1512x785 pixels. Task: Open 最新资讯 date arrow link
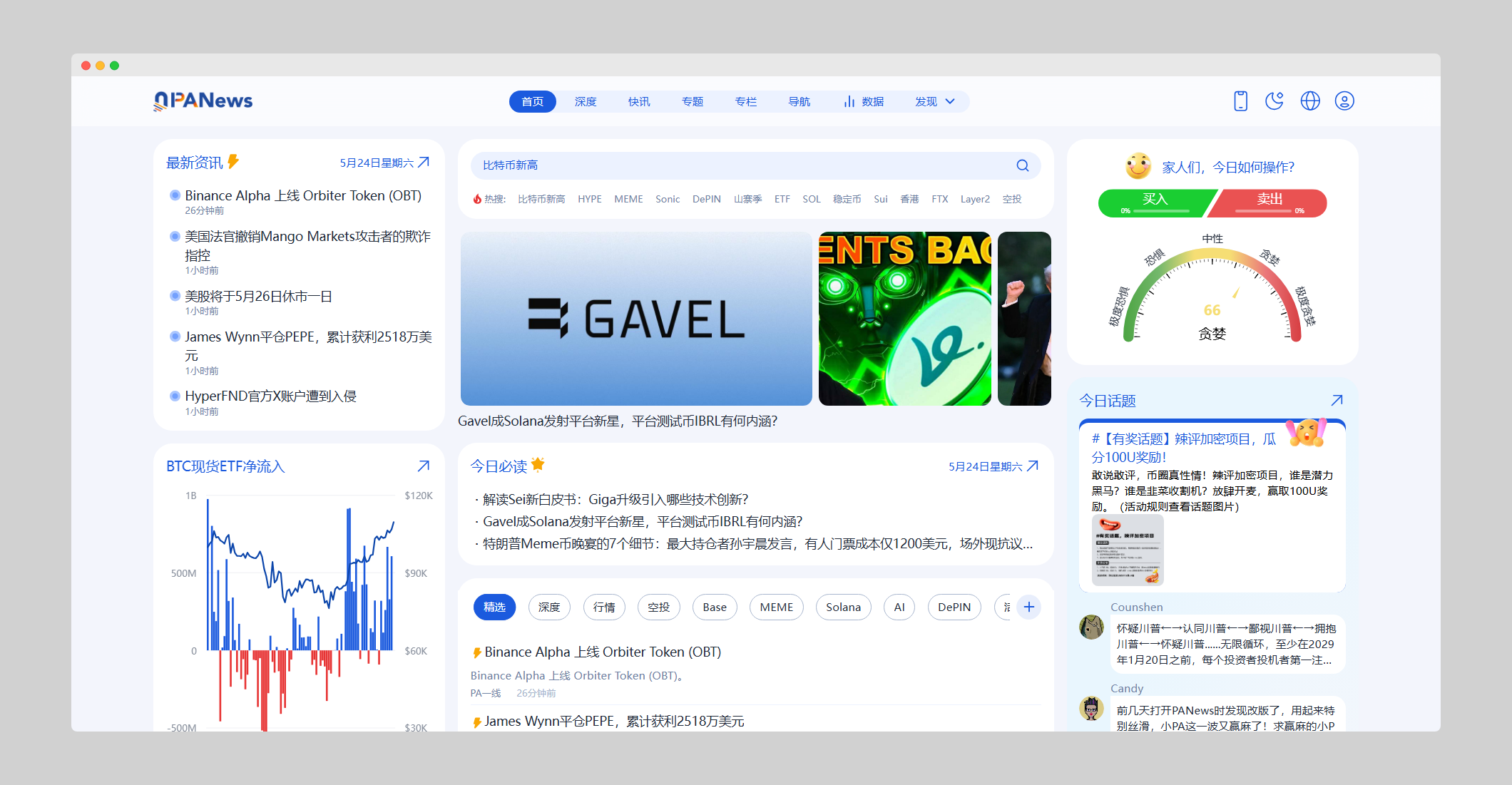click(424, 163)
